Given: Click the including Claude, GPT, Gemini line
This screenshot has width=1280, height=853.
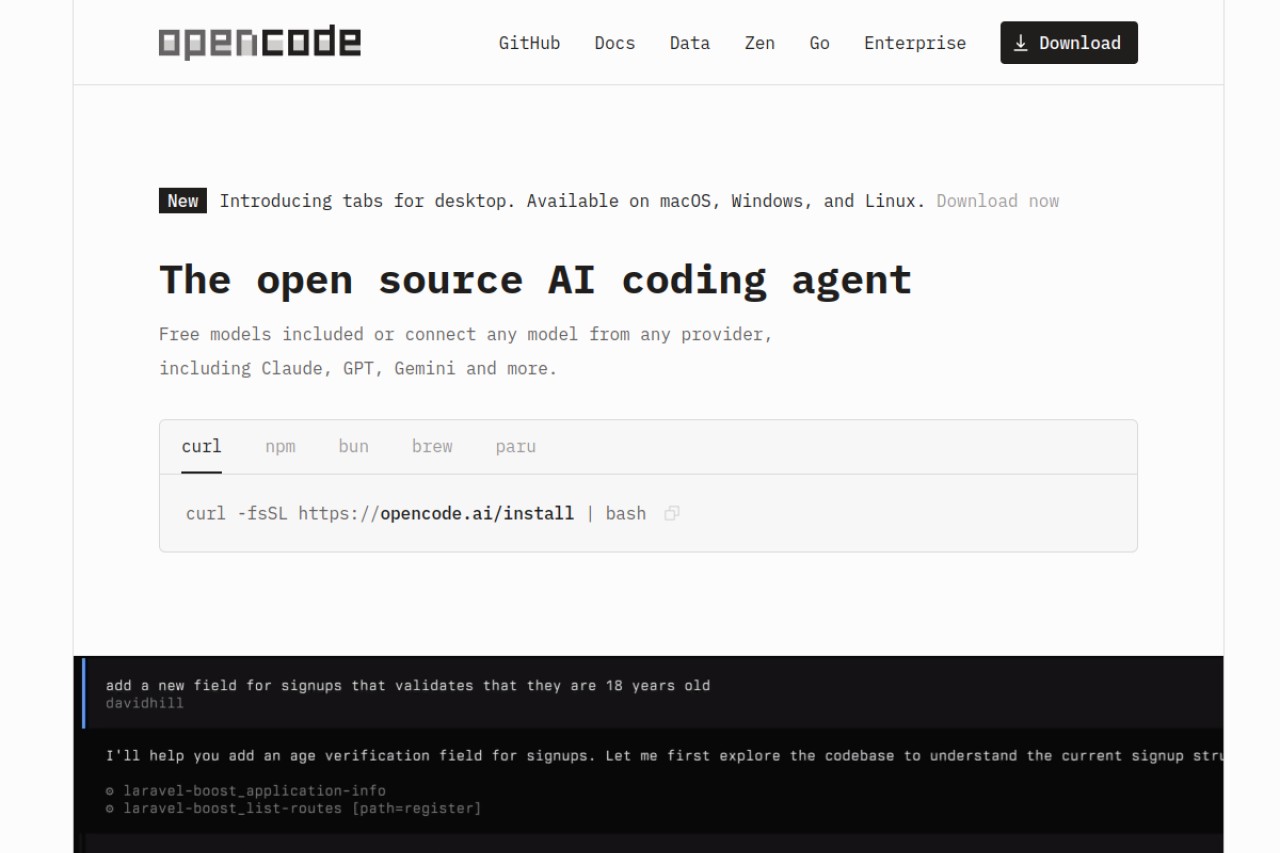Looking at the screenshot, I should 358,368.
